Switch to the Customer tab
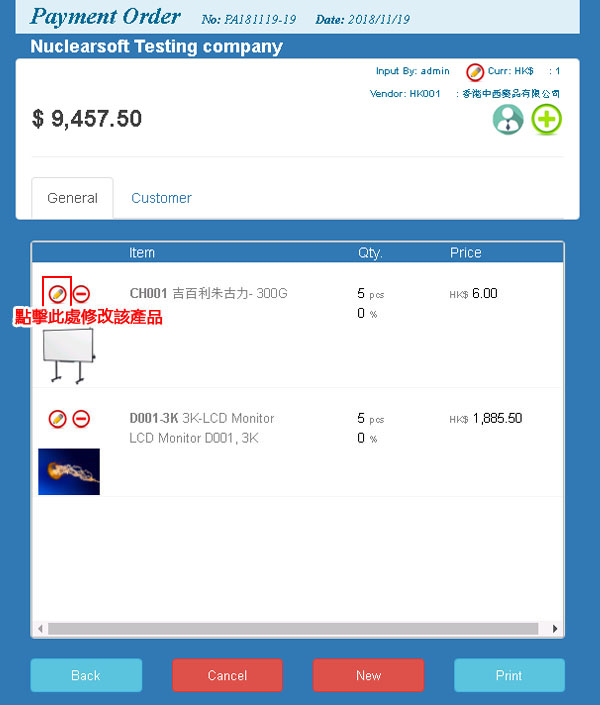Screen dimensions: 600x705 [161, 198]
